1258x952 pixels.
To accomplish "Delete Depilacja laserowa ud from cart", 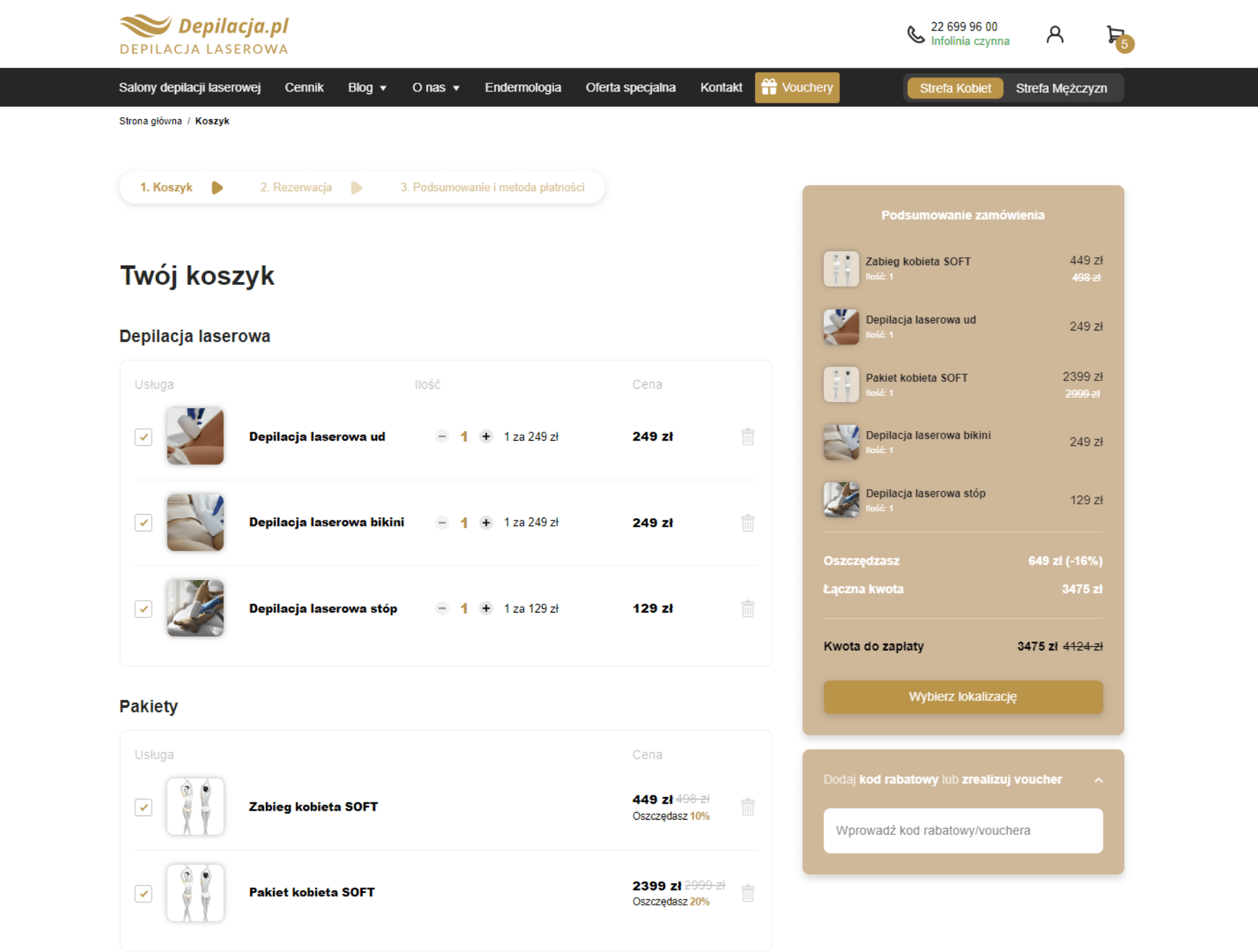I will click(747, 437).
